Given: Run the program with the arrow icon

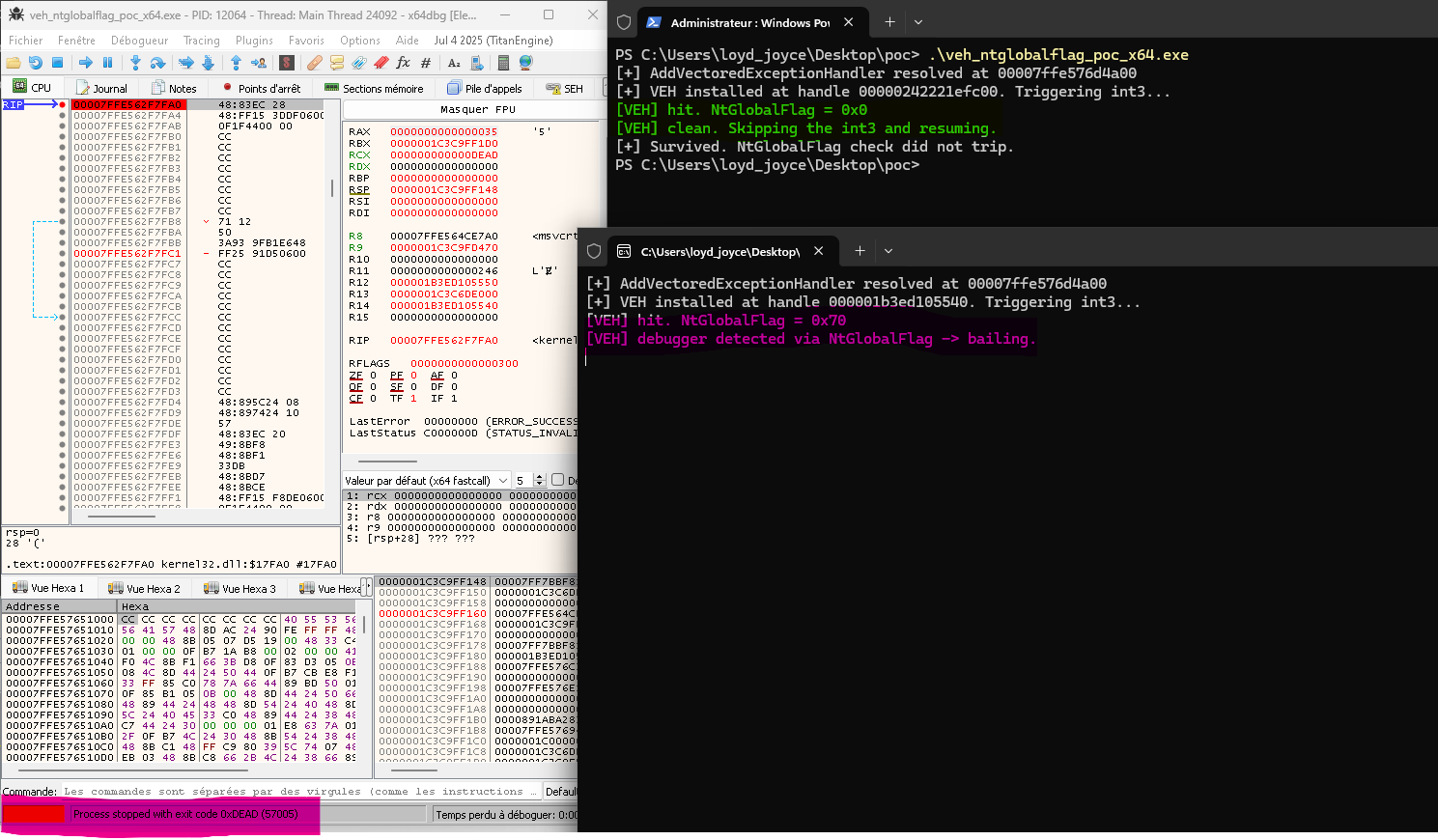Looking at the screenshot, I should pyautogui.click(x=86, y=63).
